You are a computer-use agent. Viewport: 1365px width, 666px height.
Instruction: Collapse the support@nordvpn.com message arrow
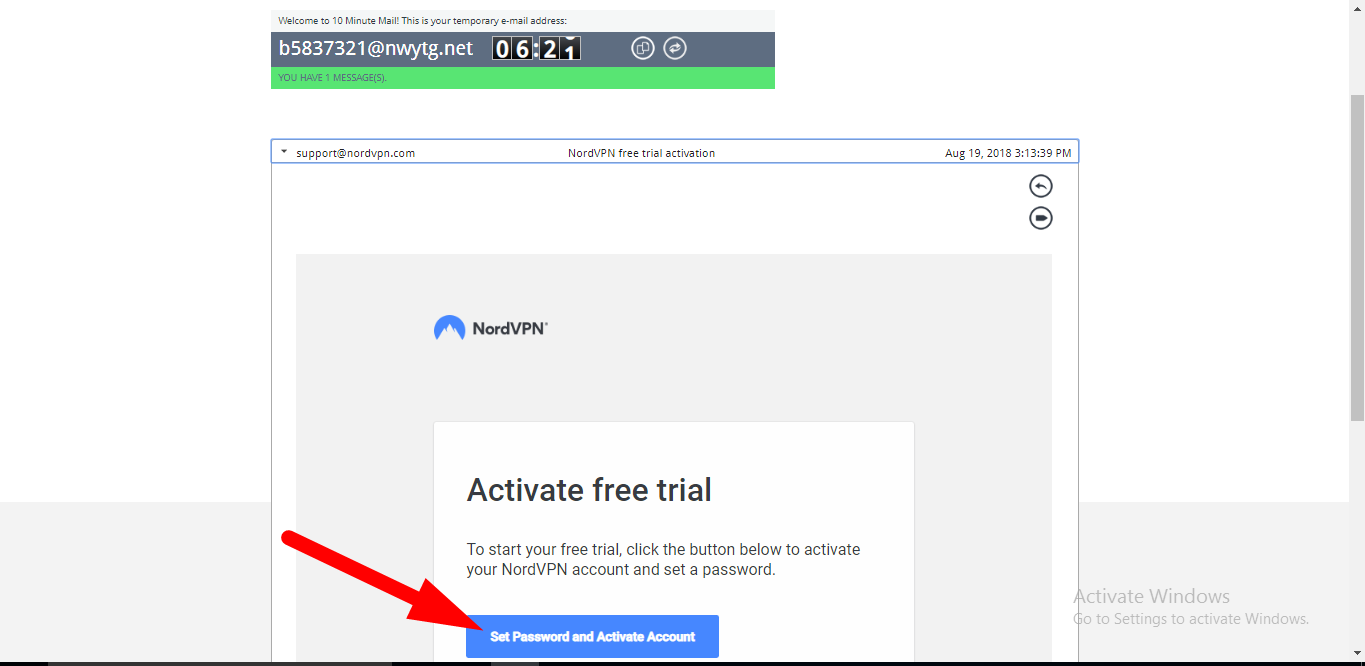coord(284,152)
